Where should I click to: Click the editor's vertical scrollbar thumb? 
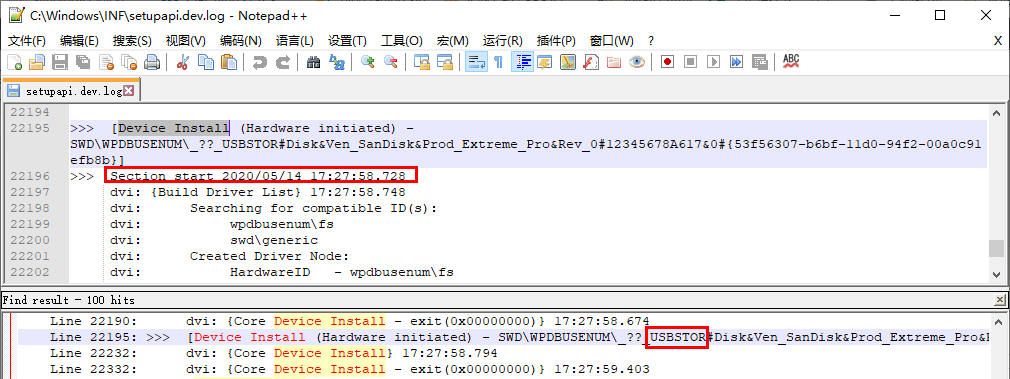point(996,249)
